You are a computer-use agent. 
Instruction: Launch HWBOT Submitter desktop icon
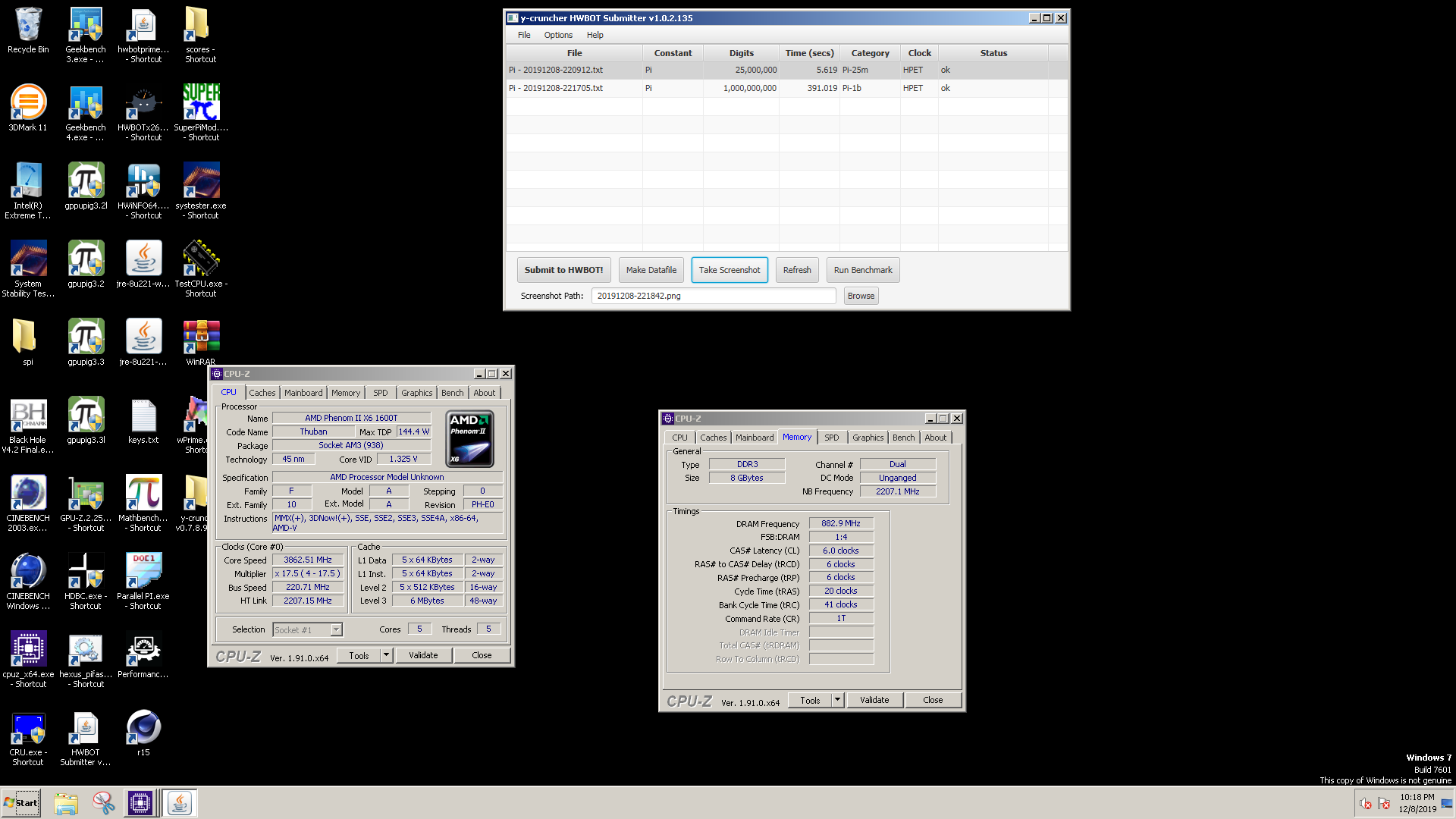coord(86,738)
